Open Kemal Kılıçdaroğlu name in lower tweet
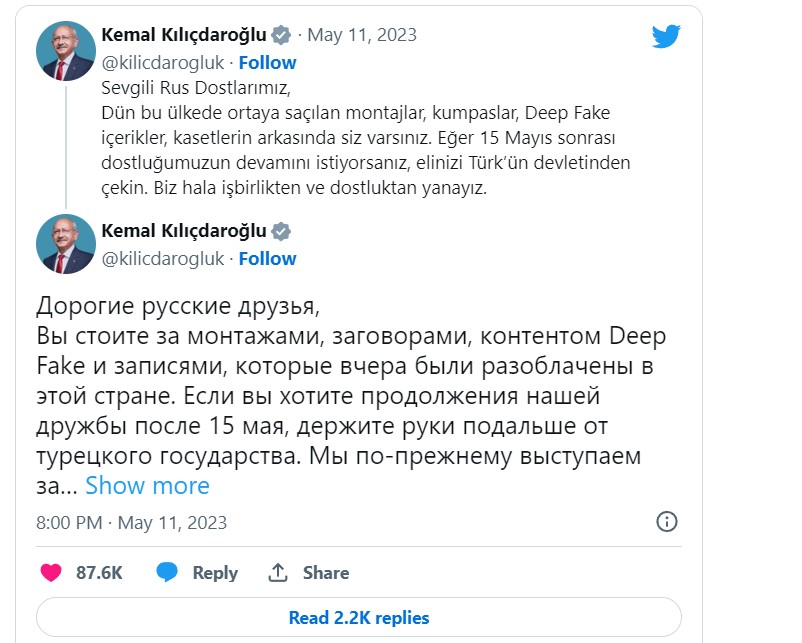Screen dimensions: 802x643 (185, 232)
